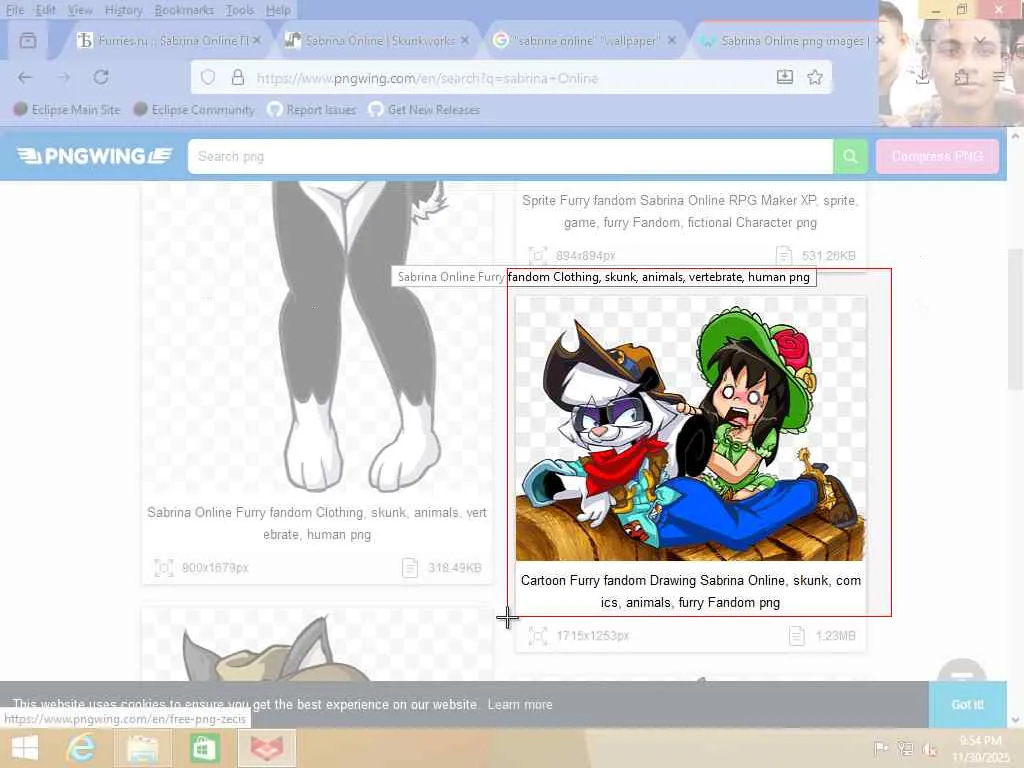The image size is (1024, 768).
Task: Click the browser icon in taskbar
Action: point(266,748)
